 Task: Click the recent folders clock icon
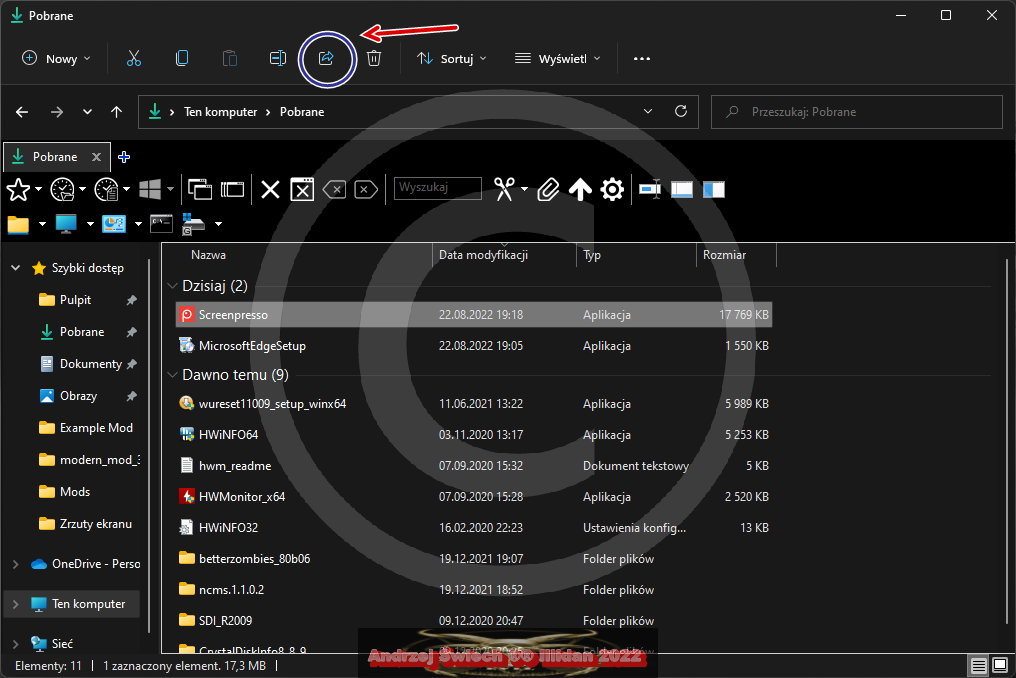[63, 190]
